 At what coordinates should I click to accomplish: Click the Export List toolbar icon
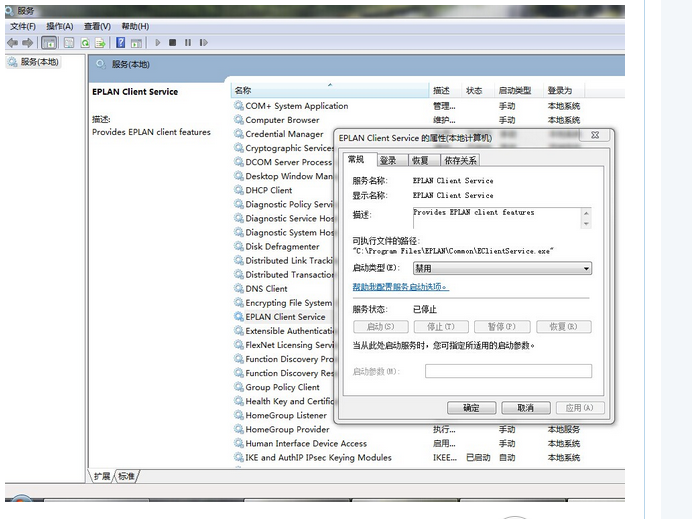click(100, 43)
